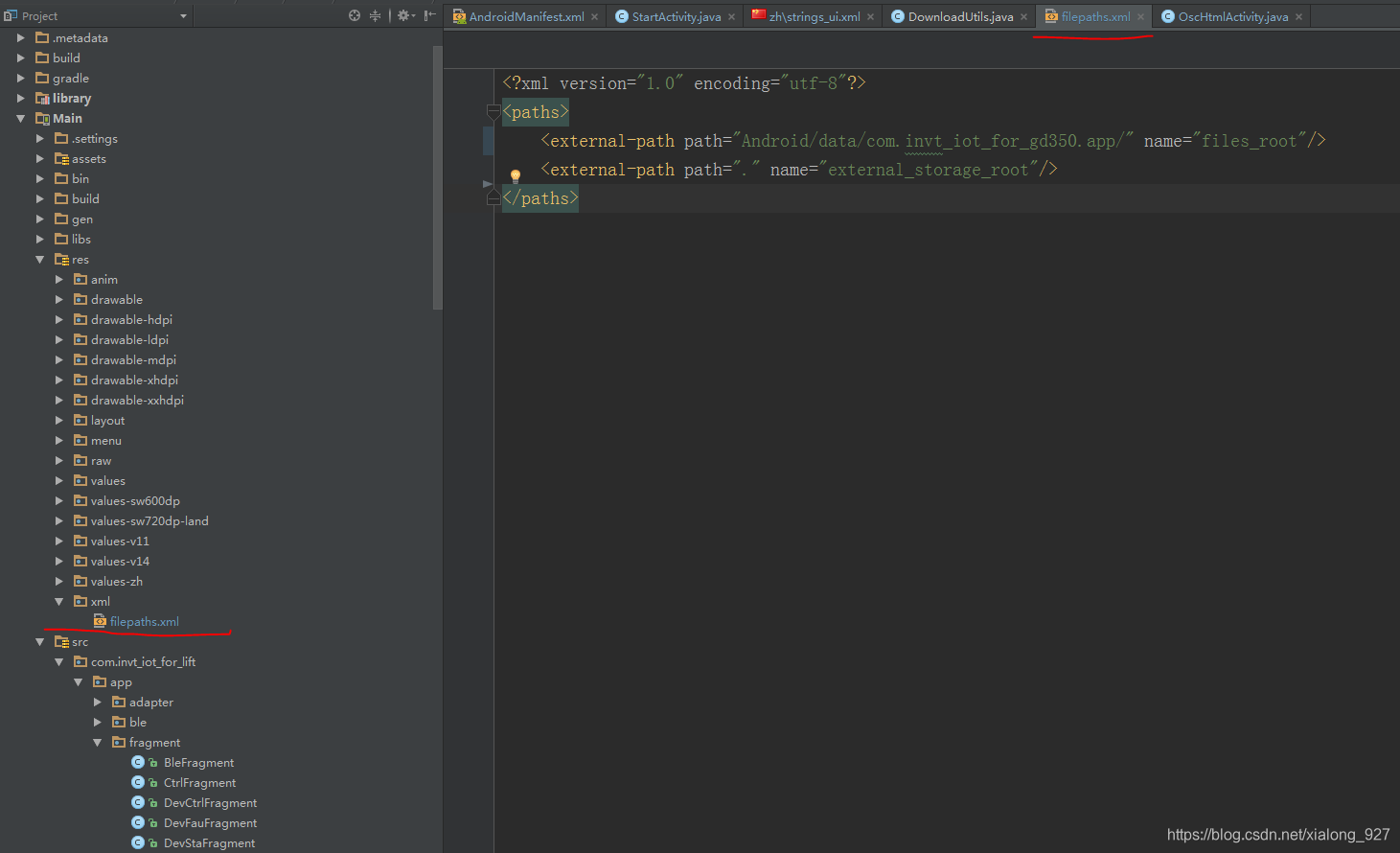Viewport: 1400px width, 853px height.
Task: Click the Select Opened File target icon
Action: 354,15
